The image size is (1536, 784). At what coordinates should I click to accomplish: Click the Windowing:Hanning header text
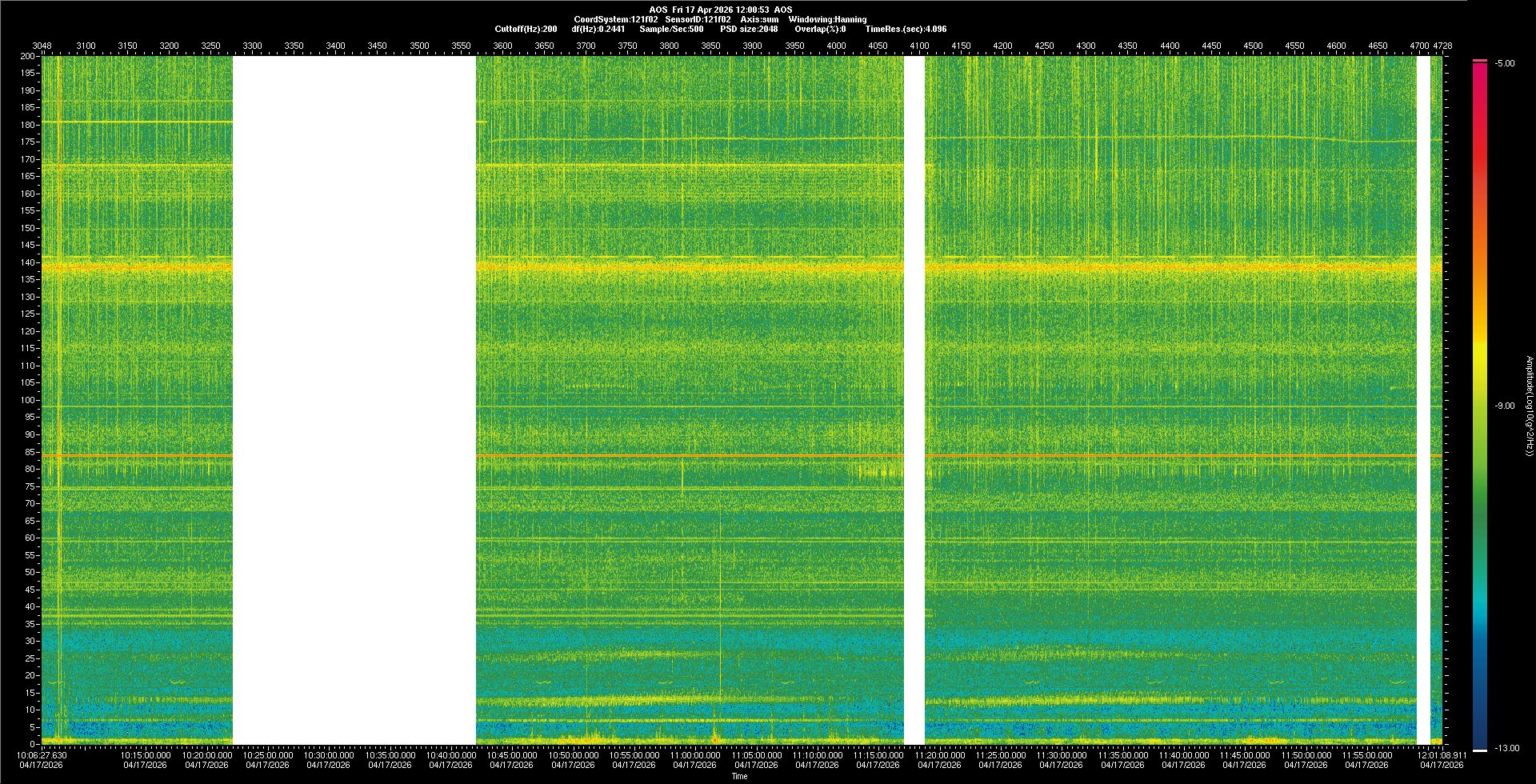coord(826,20)
